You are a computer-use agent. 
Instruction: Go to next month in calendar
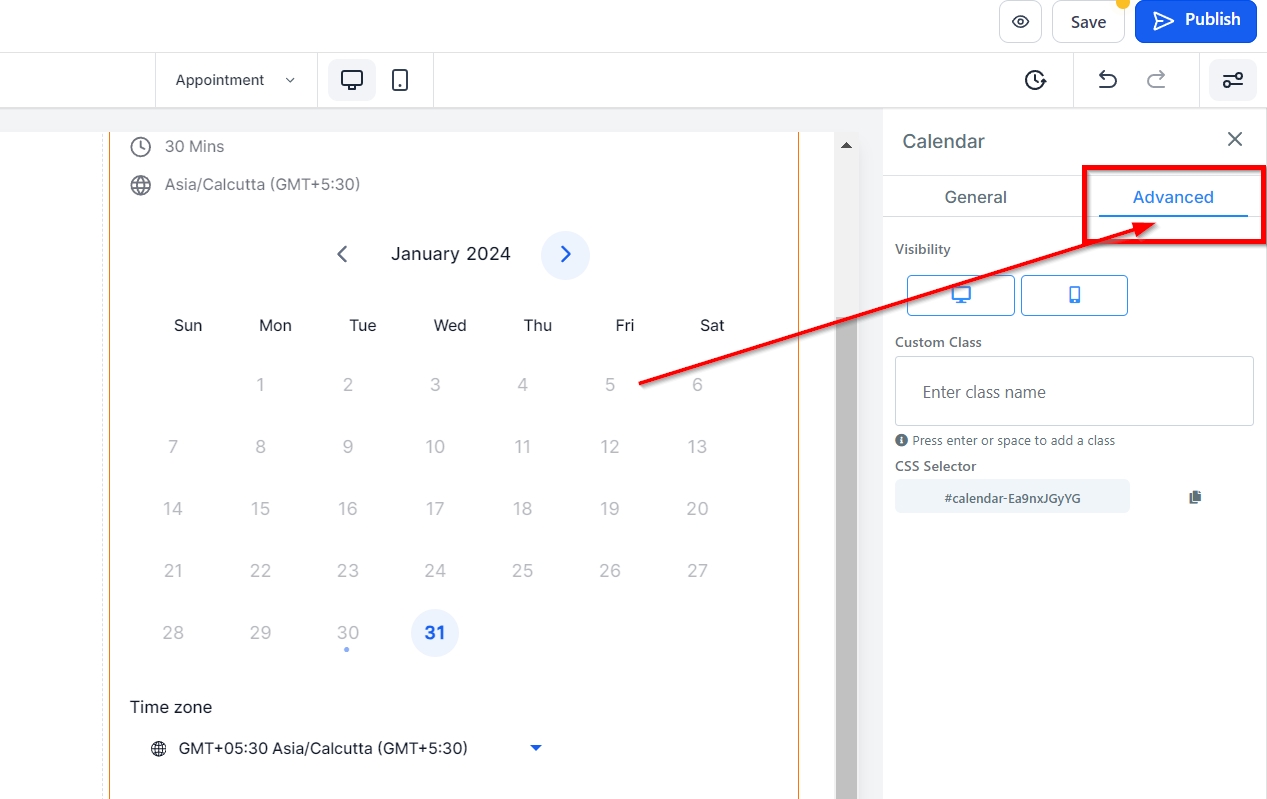(565, 255)
